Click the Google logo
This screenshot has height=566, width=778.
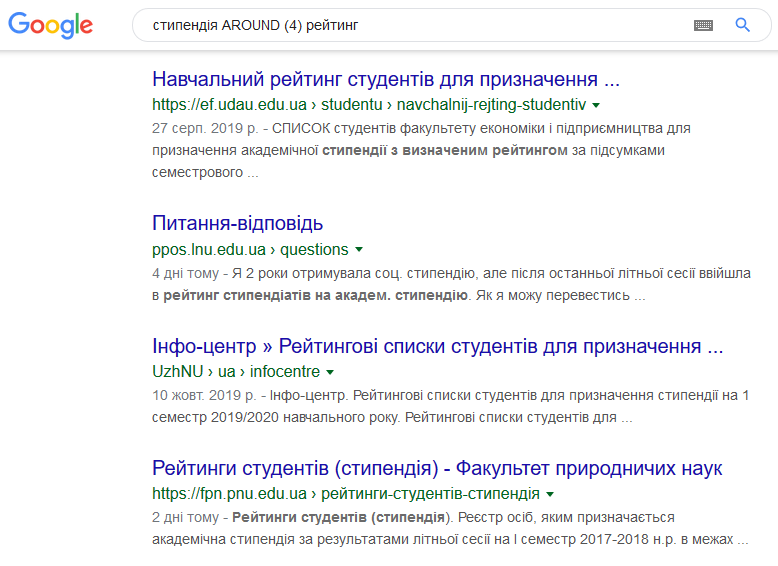[51, 25]
